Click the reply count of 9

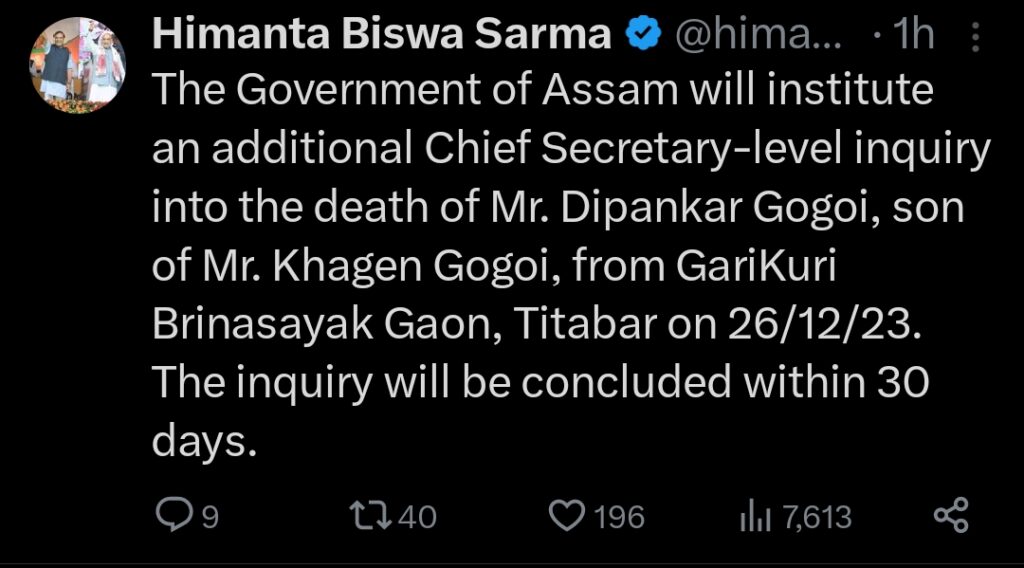210,517
